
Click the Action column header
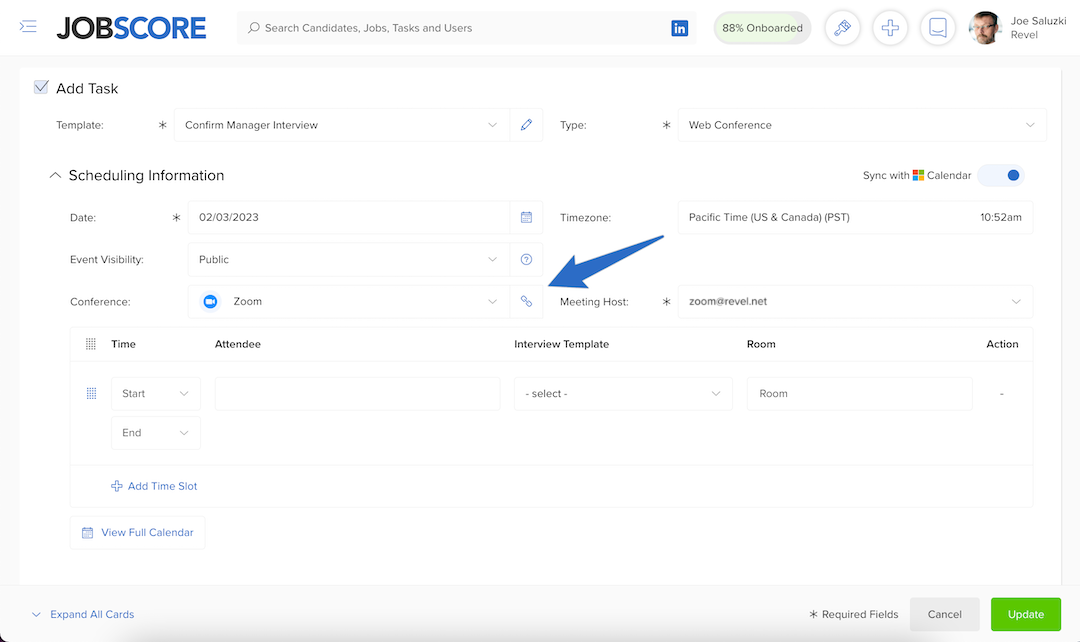(1002, 344)
